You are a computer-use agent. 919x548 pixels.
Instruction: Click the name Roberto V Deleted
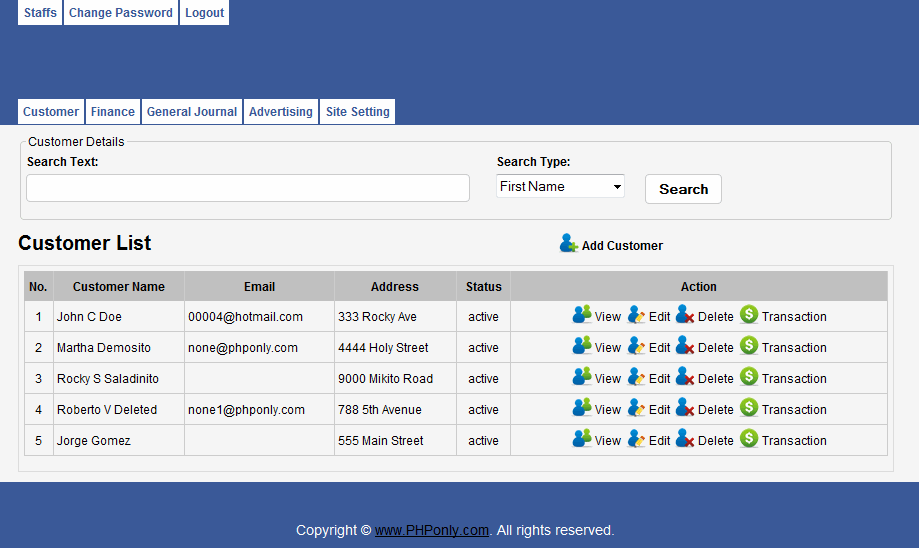click(107, 410)
